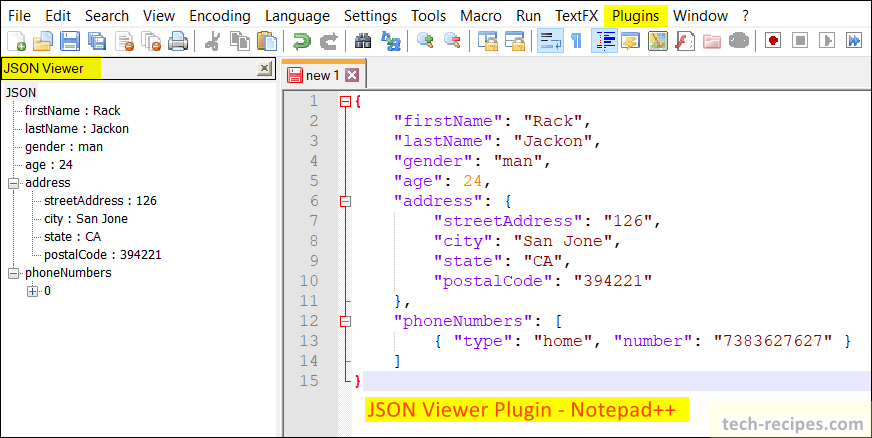Click the Stop Recording macro button
This screenshot has height=438, width=872.
pos(800,41)
